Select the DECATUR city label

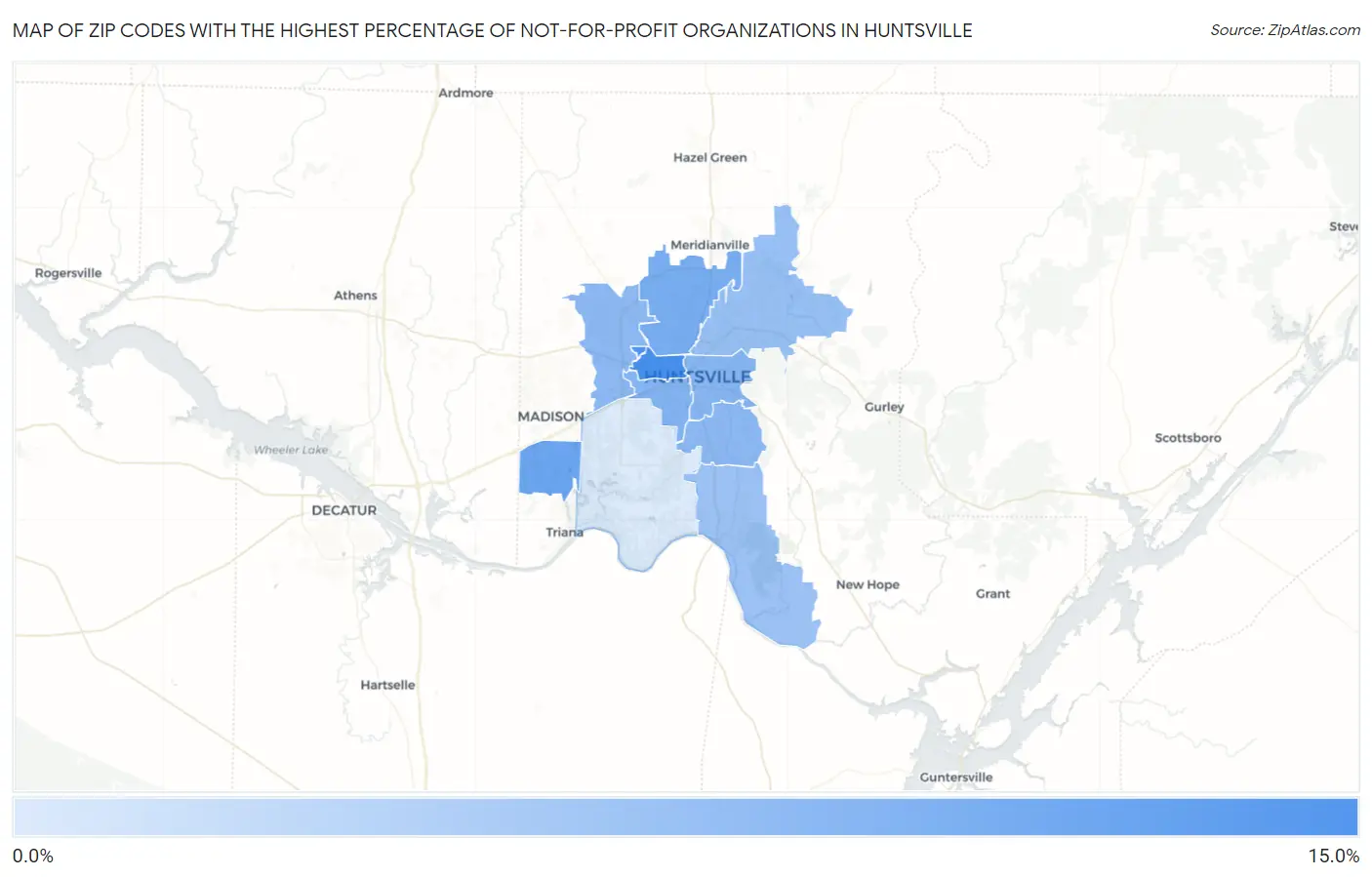tap(343, 510)
